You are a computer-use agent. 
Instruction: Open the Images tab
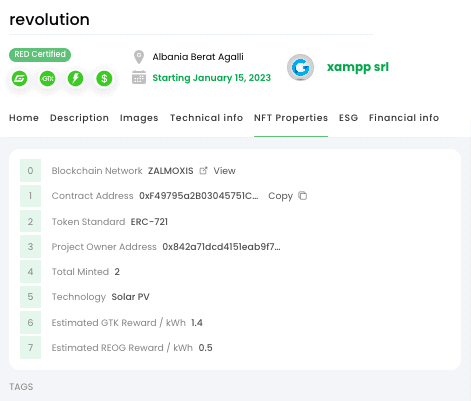(139, 118)
